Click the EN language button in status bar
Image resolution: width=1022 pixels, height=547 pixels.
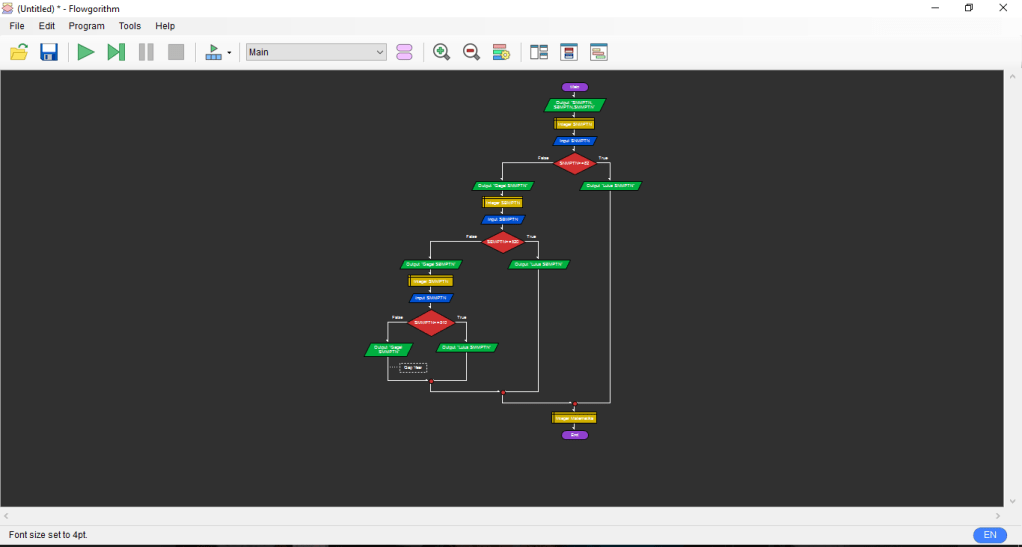coord(989,535)
